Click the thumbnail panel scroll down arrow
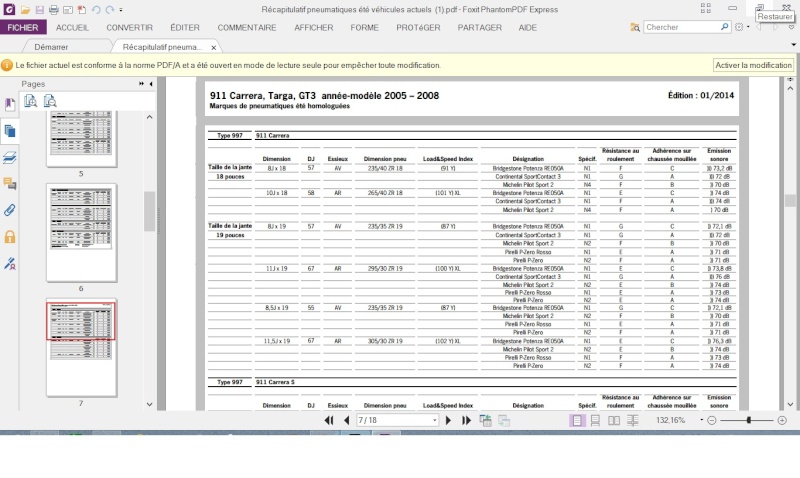Image resolution: width=800 pixels, height=478 pixels. [x=149, y=404]
